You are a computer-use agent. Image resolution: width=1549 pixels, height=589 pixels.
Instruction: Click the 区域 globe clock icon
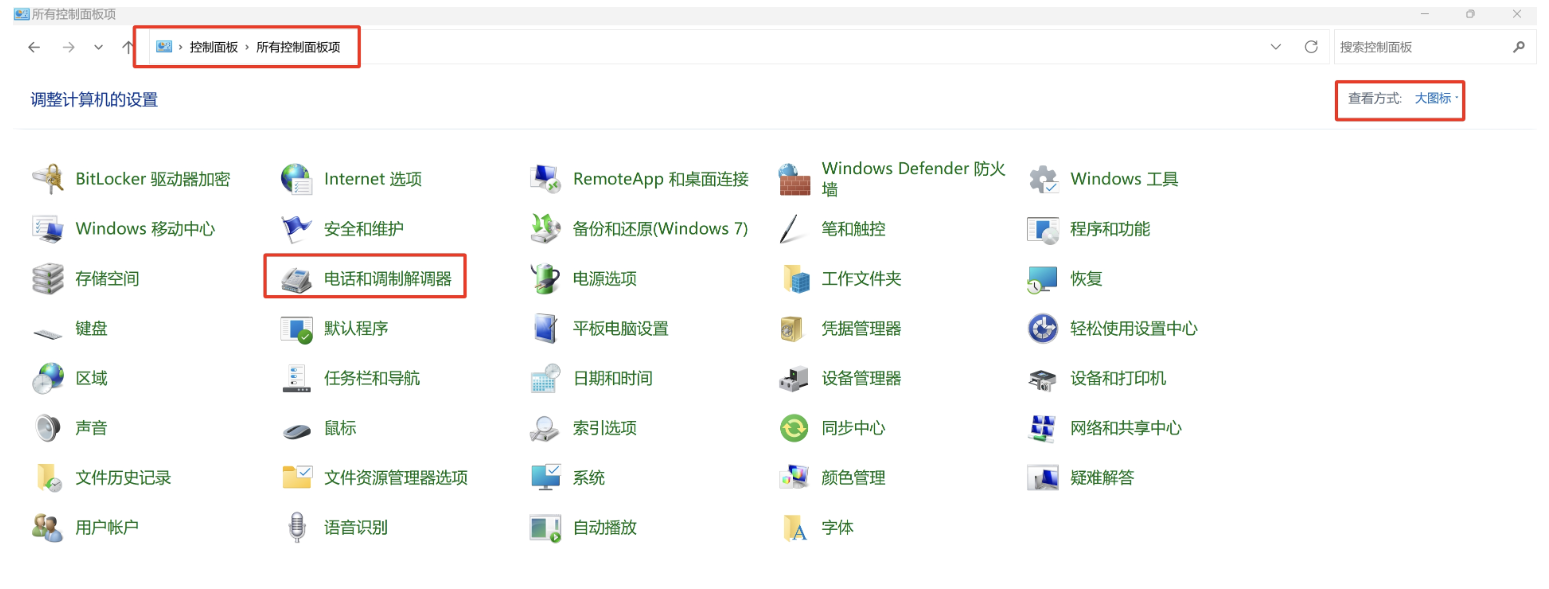coord(47,379)
